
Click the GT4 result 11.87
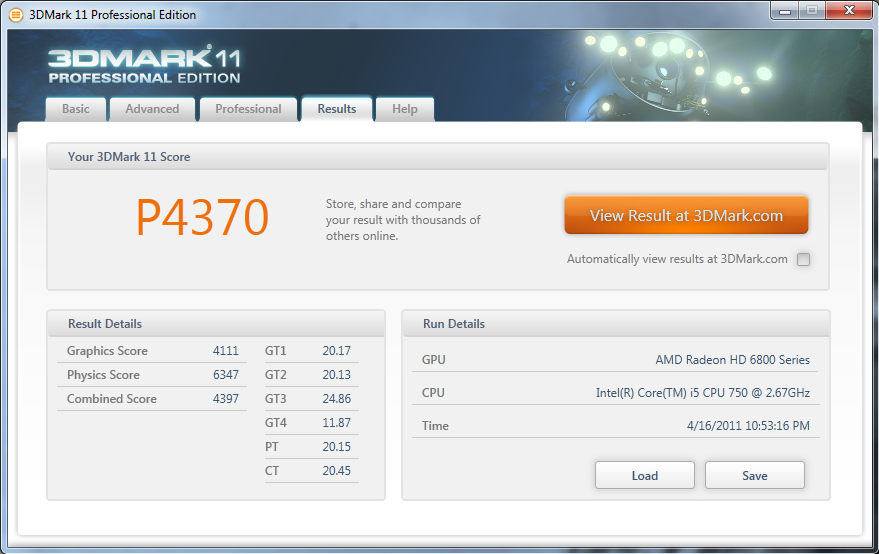(x=336, y=423)
